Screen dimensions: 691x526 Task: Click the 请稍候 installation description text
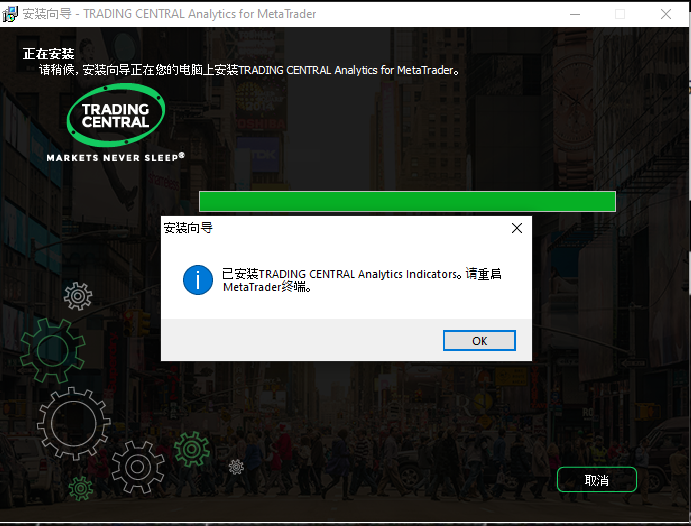pyautogui.click(x=250, y=70)
